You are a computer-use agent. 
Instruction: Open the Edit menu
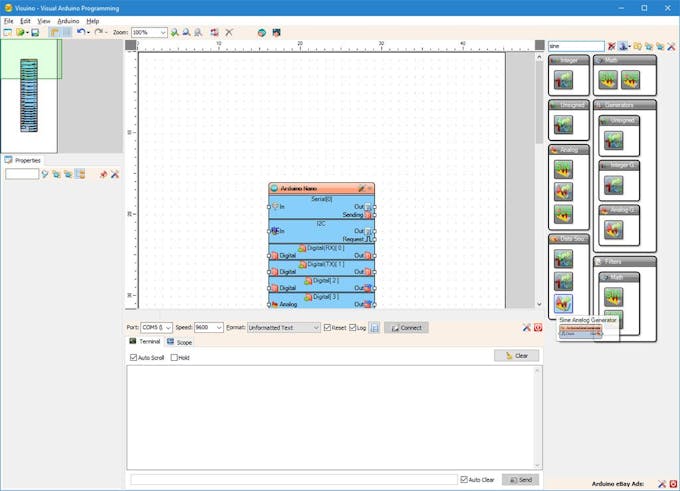tap(25, 21)
